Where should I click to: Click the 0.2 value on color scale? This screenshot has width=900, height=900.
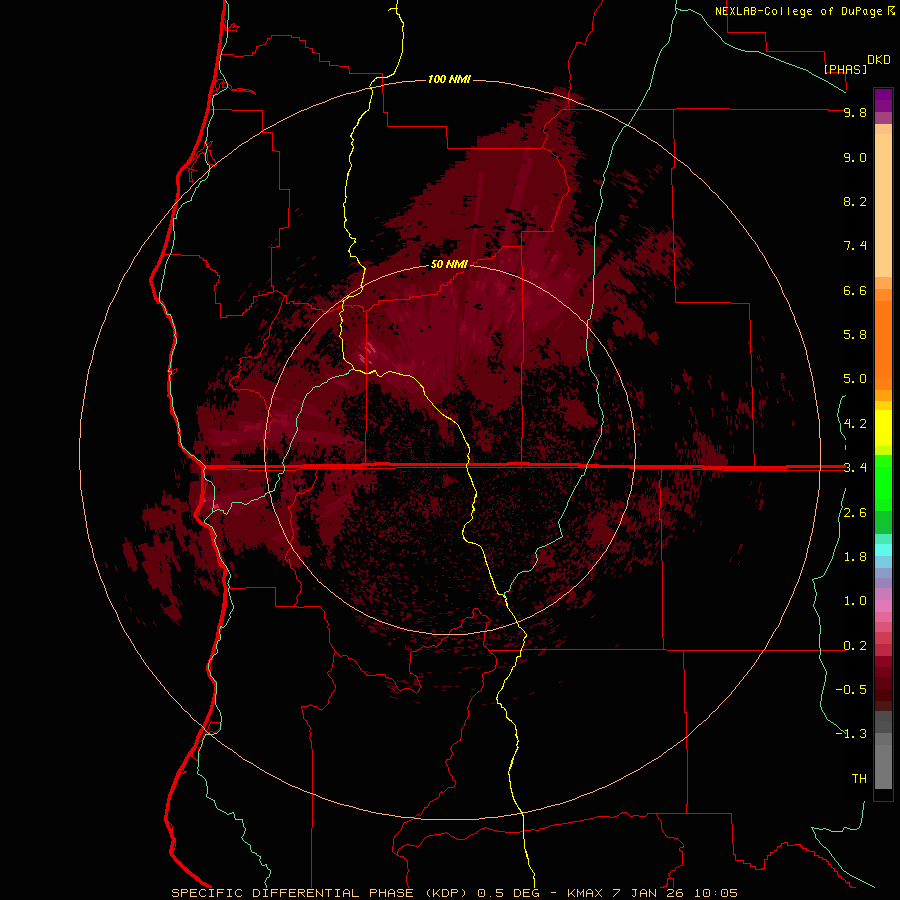[855, 646]
